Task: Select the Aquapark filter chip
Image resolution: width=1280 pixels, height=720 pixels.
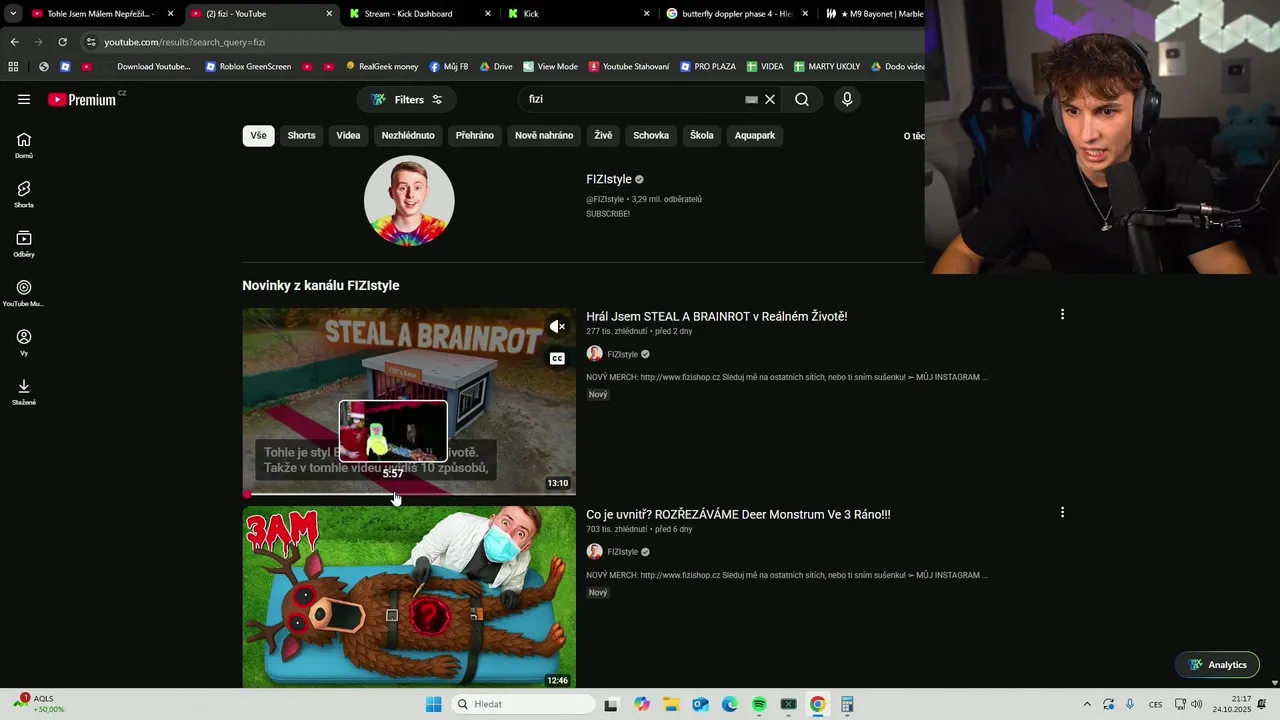Action: (755, 135)
